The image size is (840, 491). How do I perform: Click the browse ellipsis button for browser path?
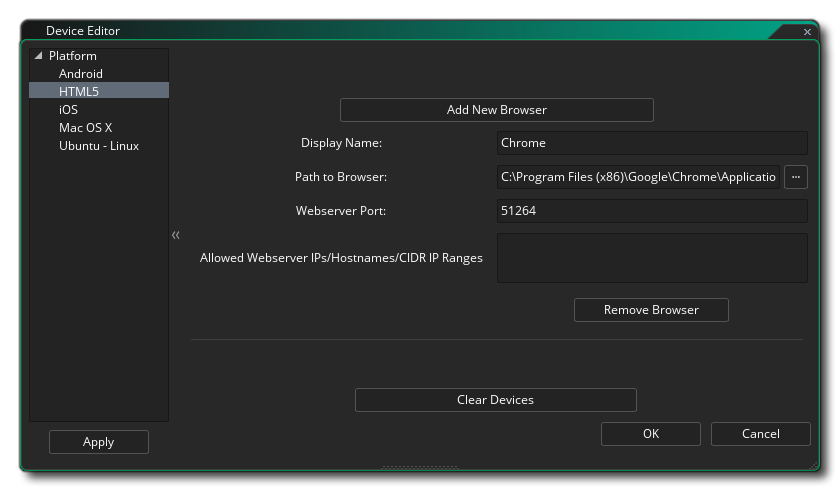click(x=795, y=177)
